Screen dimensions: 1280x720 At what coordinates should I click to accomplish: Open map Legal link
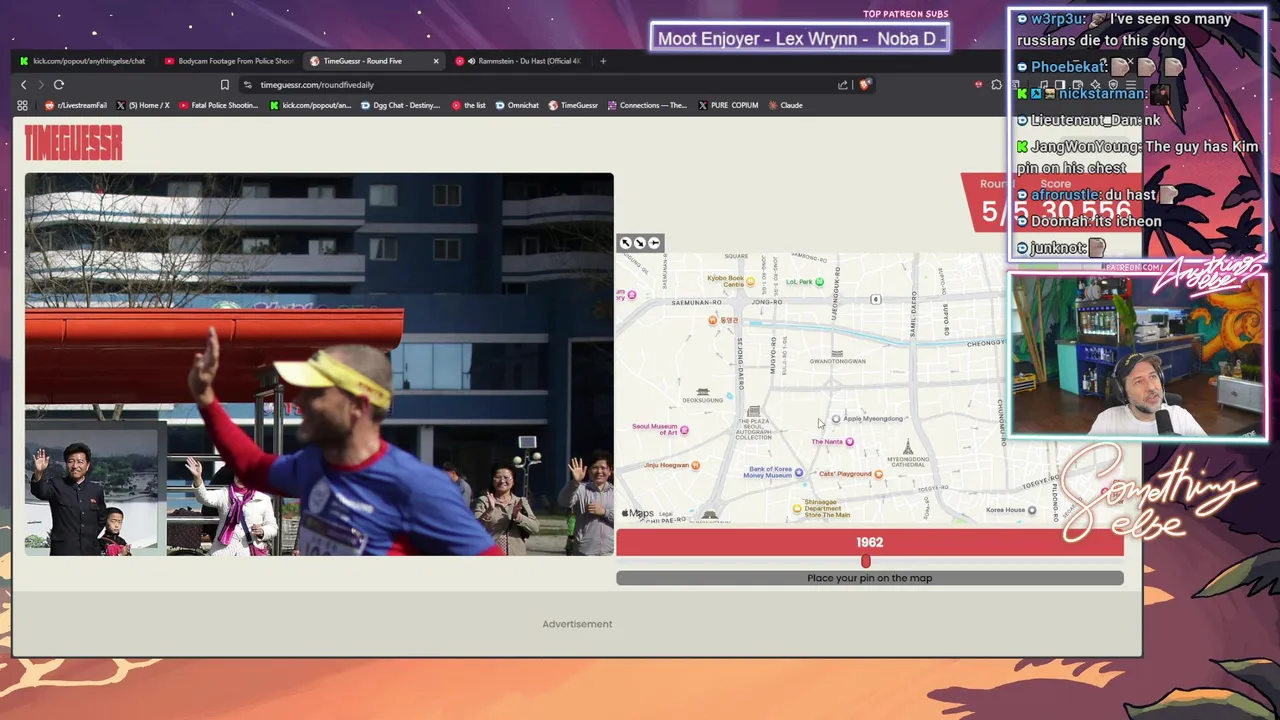click(666, 514)
